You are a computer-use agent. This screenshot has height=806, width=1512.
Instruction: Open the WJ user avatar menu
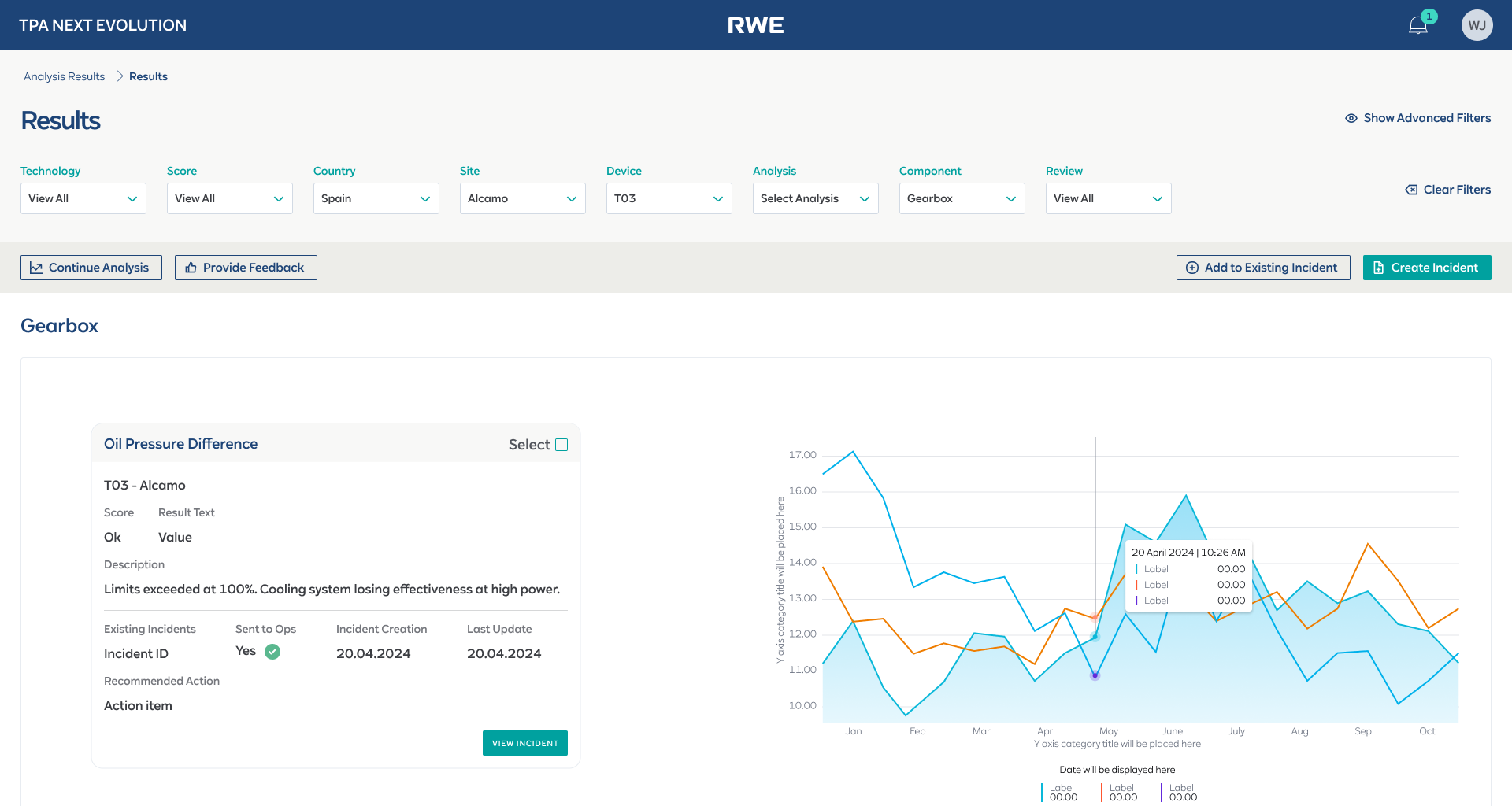1477,25
